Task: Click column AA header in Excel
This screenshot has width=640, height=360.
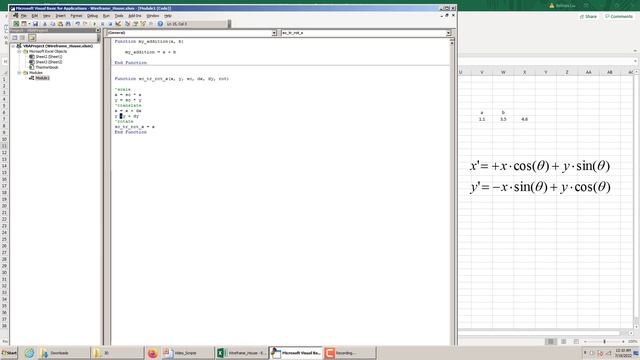Action: (x=588, y=72)
